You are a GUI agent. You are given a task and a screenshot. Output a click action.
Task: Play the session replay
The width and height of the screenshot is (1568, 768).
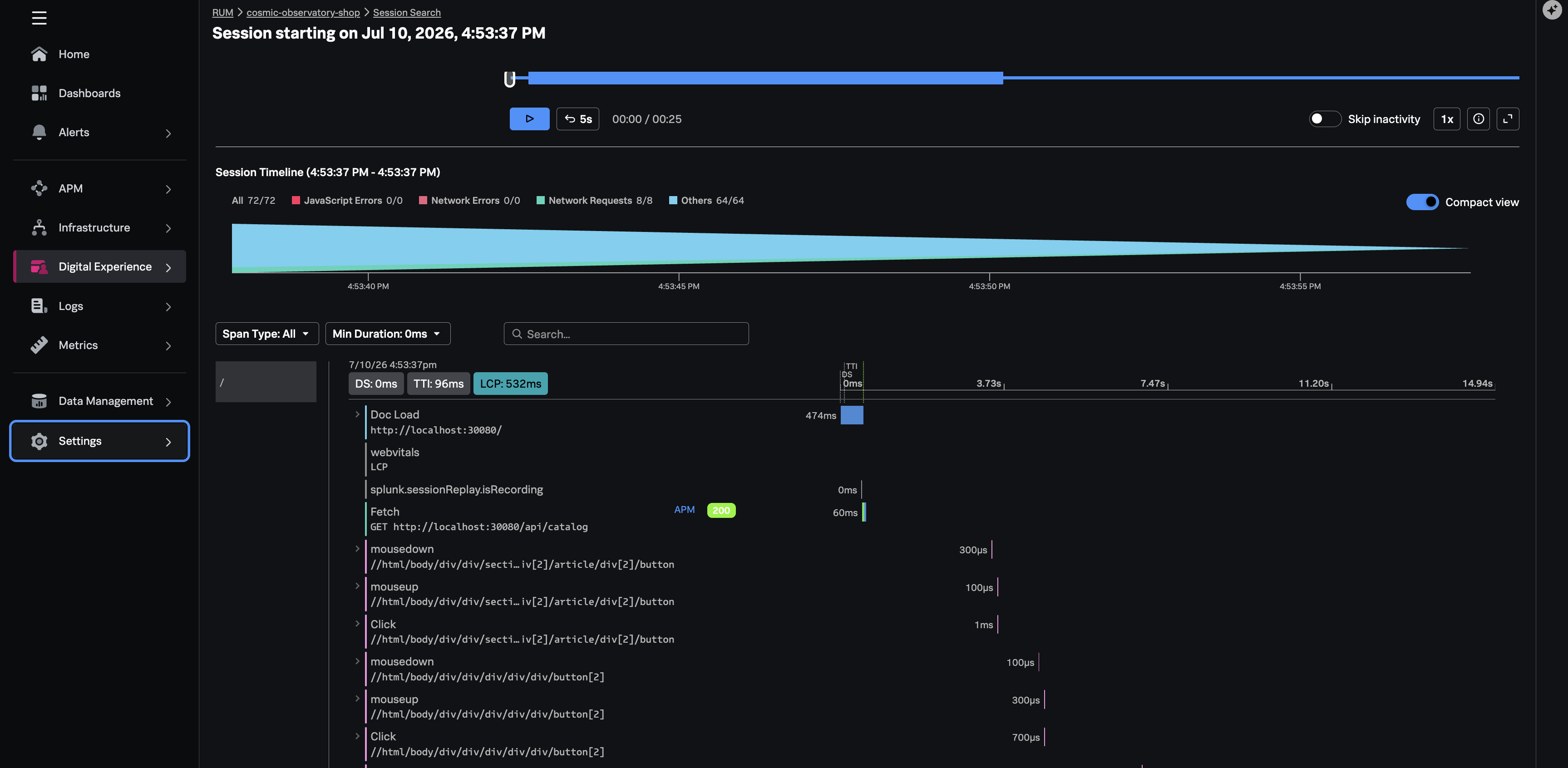(530, 118)
